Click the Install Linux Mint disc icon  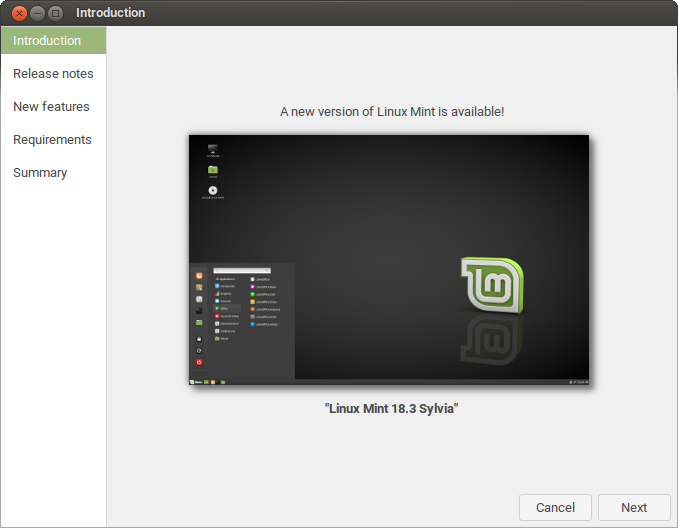tap(213, 191)
